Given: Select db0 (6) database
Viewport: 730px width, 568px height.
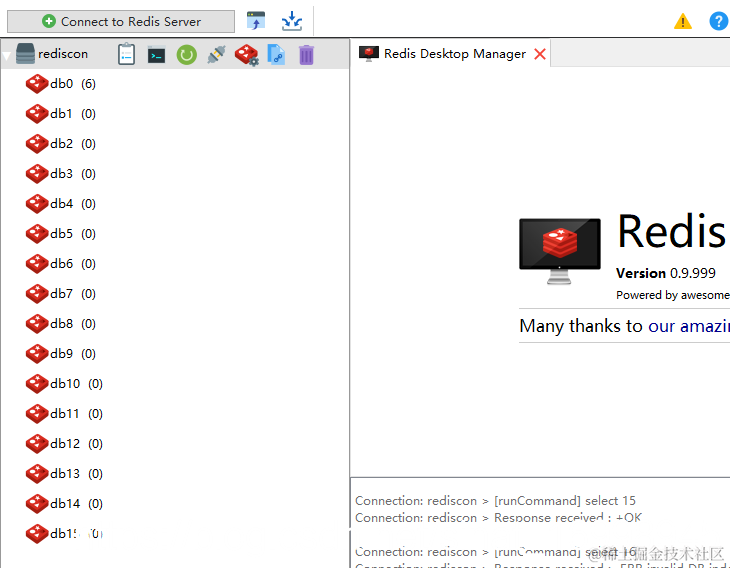Looking at the screenshot, I should tap(61, 84).
